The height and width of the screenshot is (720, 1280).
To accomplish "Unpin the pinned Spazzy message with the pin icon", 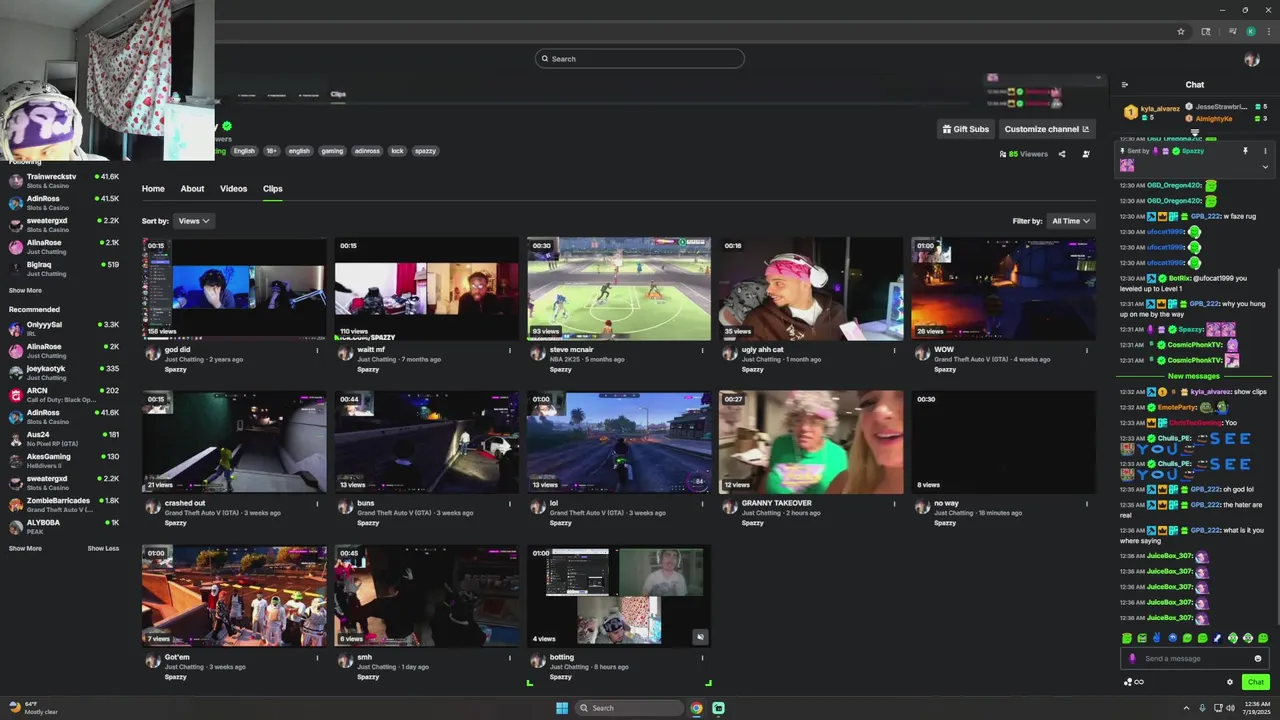I will point(1245,151).
